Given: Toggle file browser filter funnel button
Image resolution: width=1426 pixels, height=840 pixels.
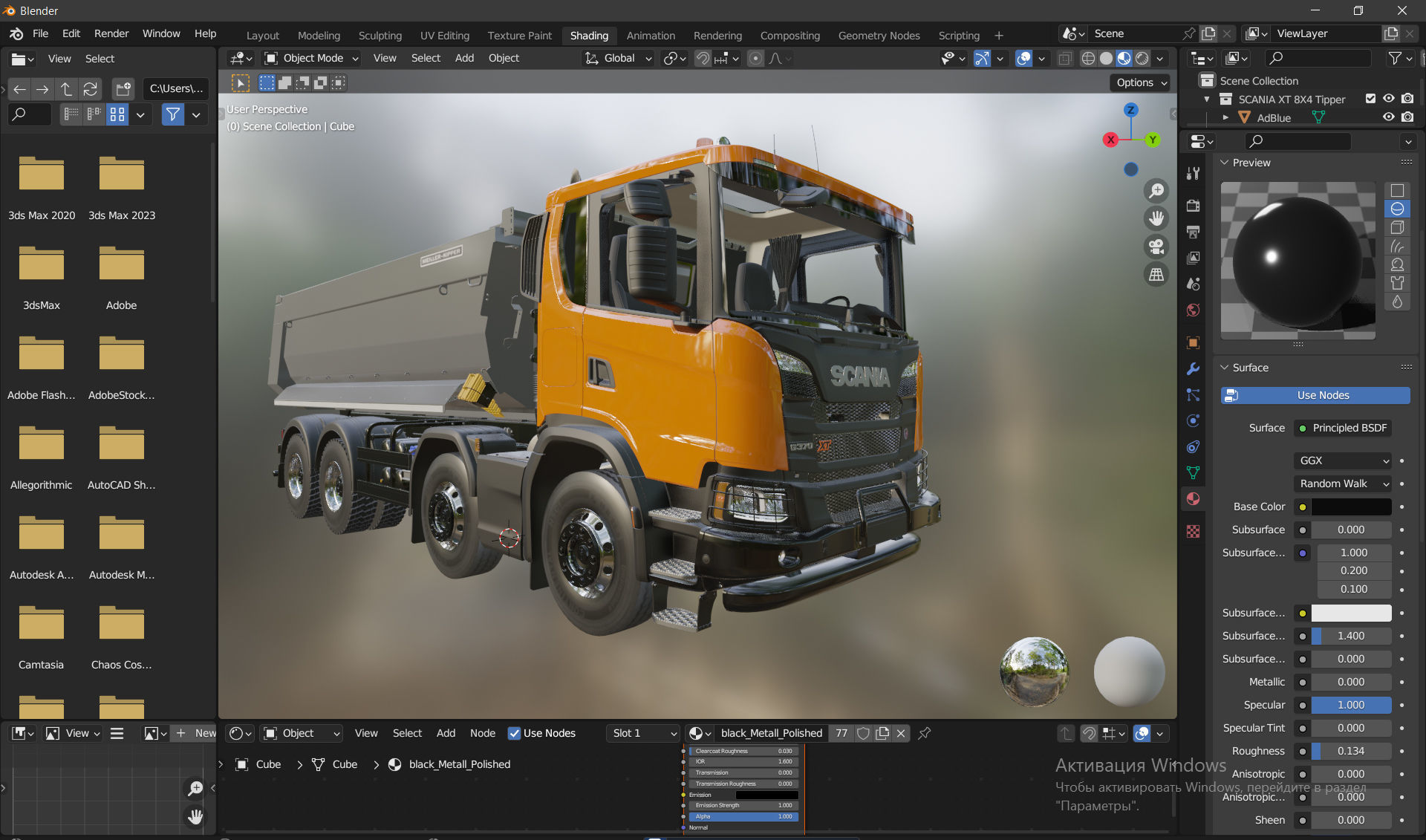Looking at the screenshot, I should [173, 114].
